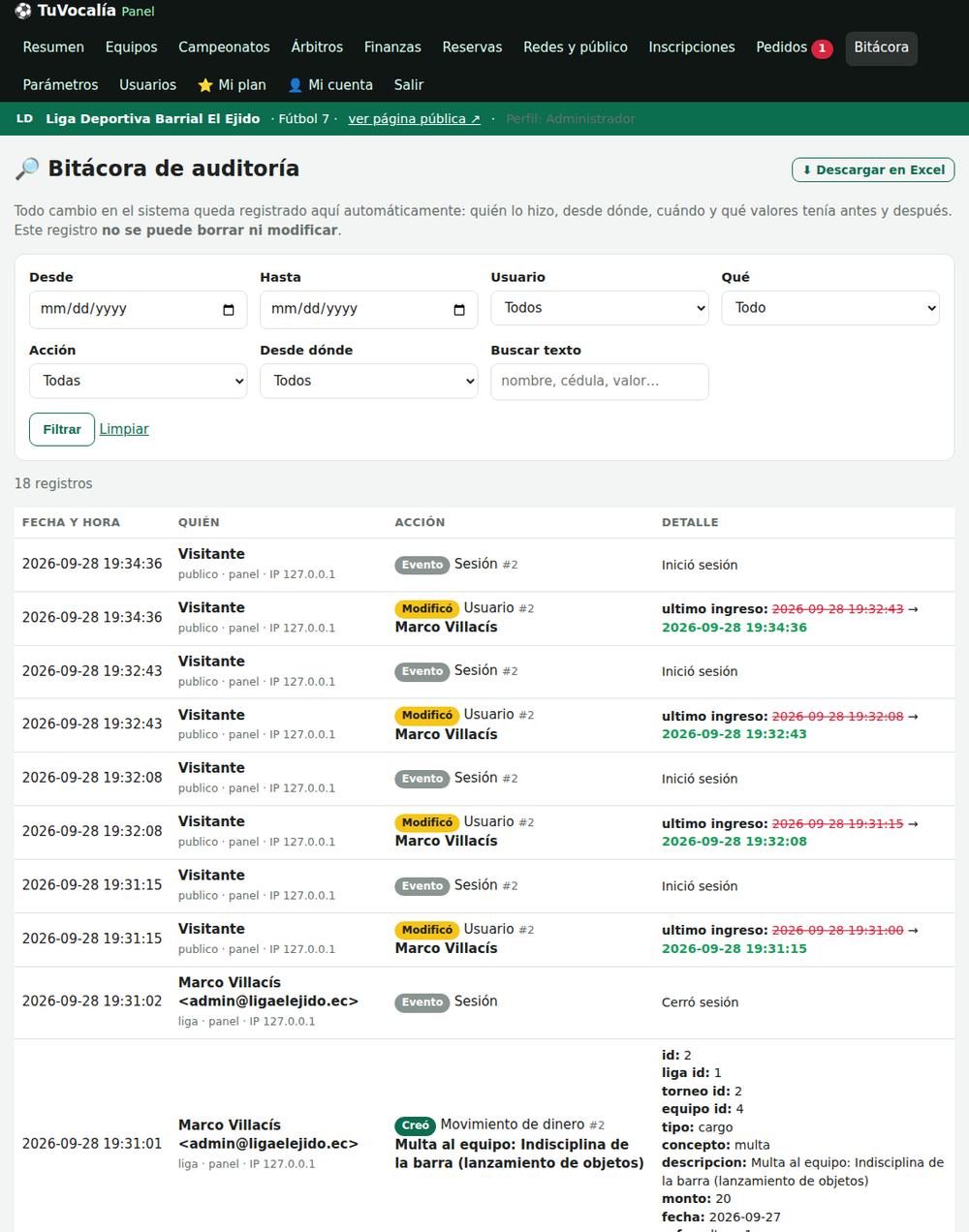Click Liga Deportiva Barrial El Ejido name
This screenshot has height=1232, width=969.
(153, 119)
